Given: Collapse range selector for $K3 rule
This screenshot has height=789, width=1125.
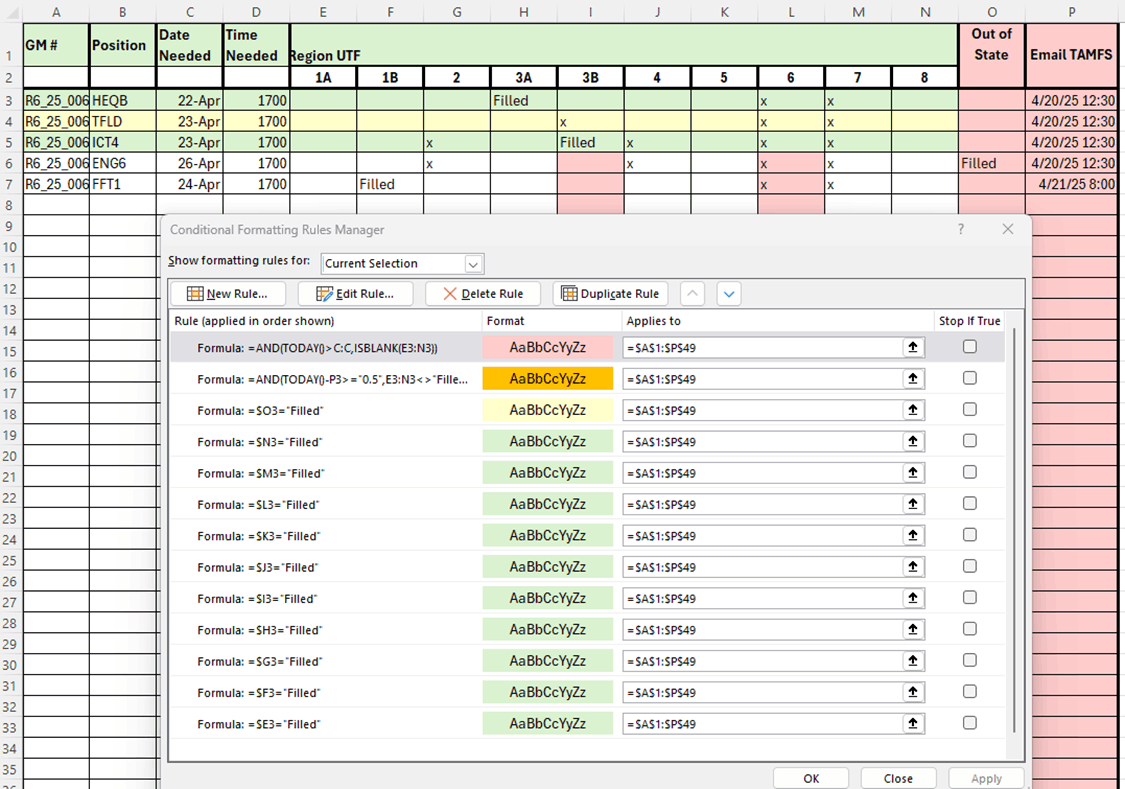Looking at the screenshot, I should coord(913,536).
